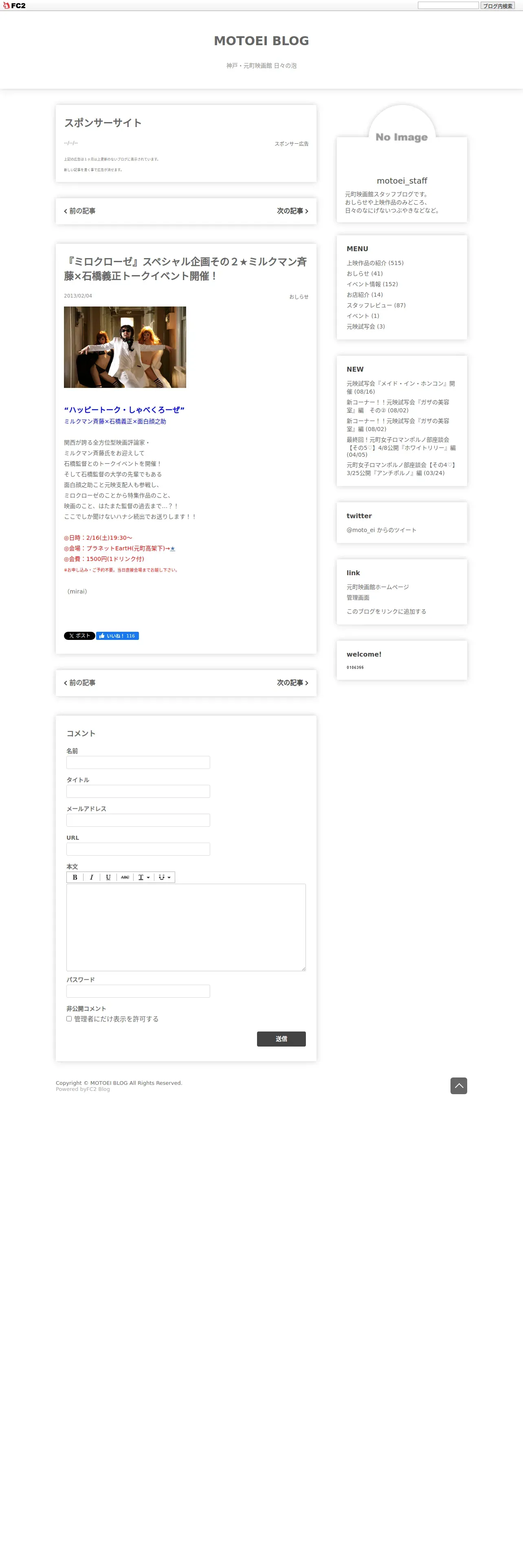Open アンチポルノ post (03/24)
523x1568 pixels.
pos(401,469)
